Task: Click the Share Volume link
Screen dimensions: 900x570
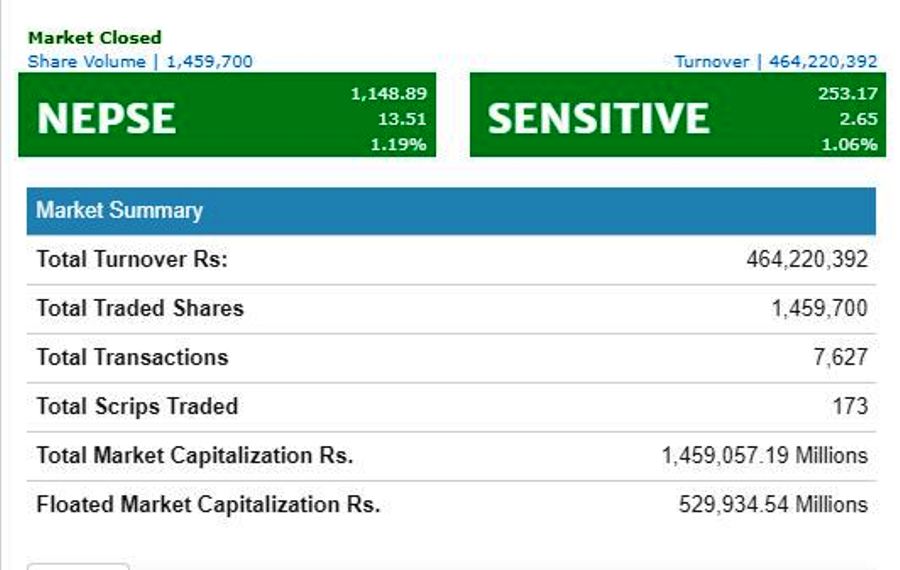Action: coord(140,62)
